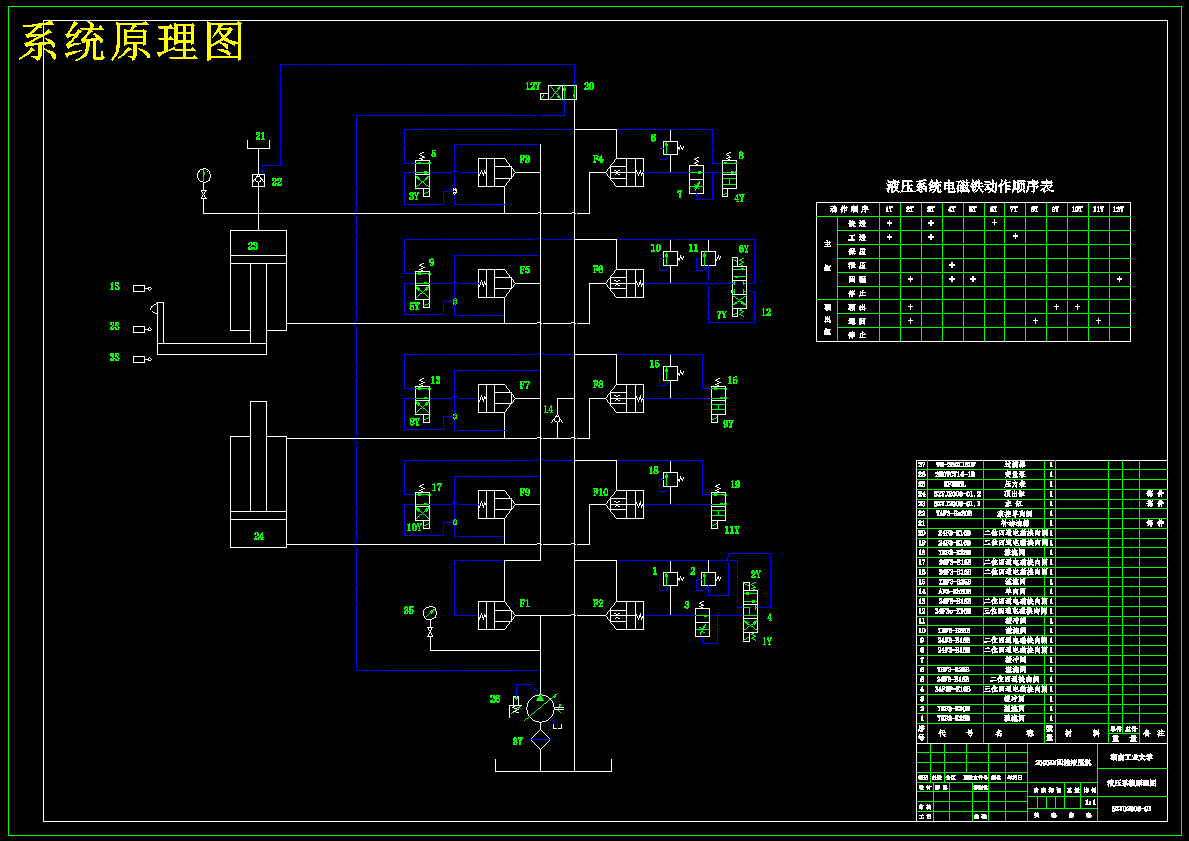Screen dimensions: 1189x841
Task: Click the cartridge valve symbol labeled F3
Action: tap(497, 172)
